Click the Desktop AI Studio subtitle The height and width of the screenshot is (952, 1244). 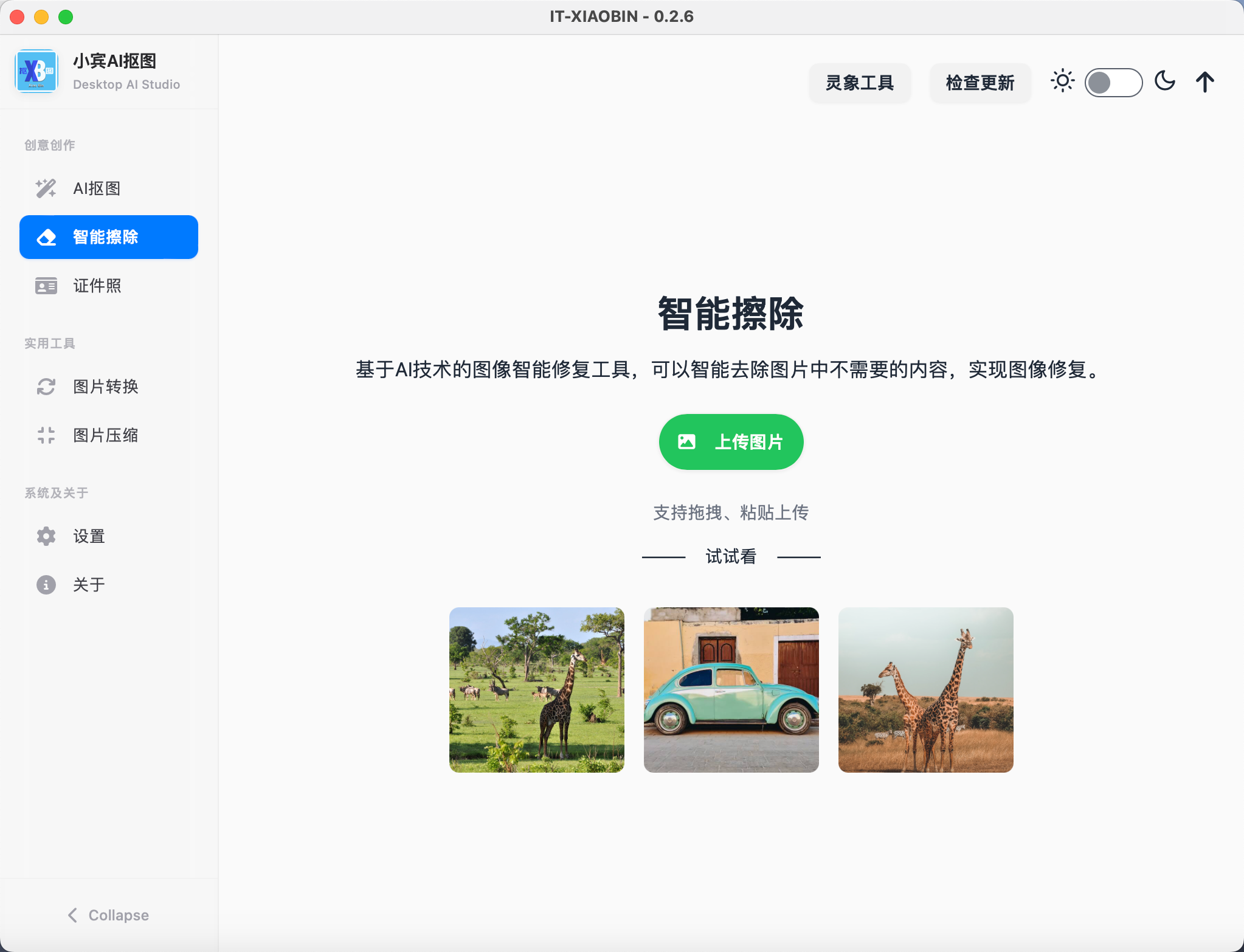pos(126,85)
